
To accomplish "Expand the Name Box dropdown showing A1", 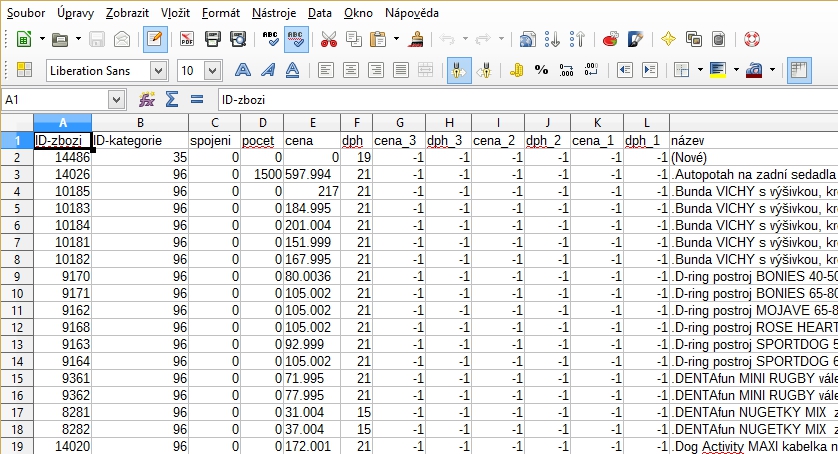I will (x=117, y=100).
